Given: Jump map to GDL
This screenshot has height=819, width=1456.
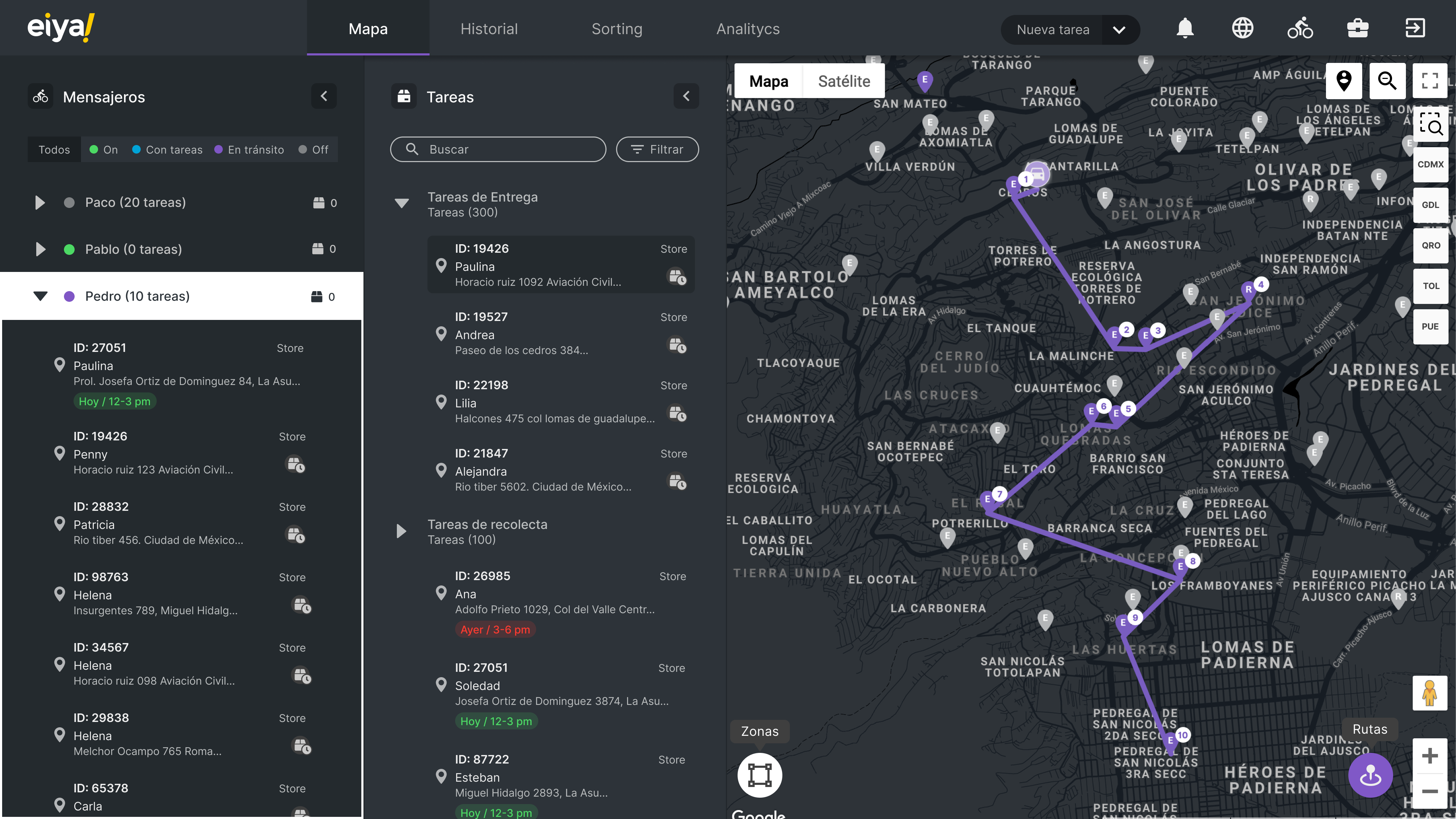Looking at the screenshot, I should point(1430,205).
